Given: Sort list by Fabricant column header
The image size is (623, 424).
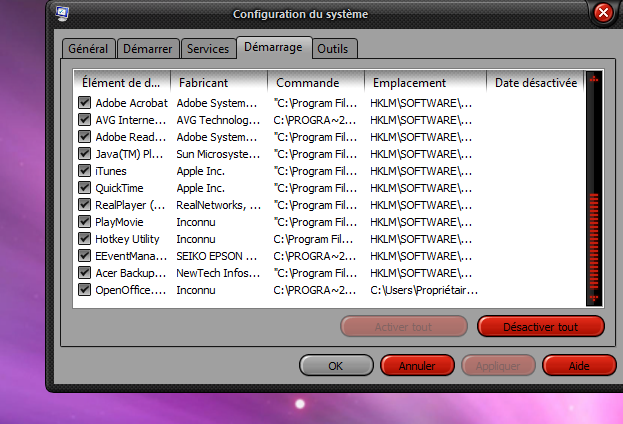Looking at the screenshot, I should click(x=218, y=82).
